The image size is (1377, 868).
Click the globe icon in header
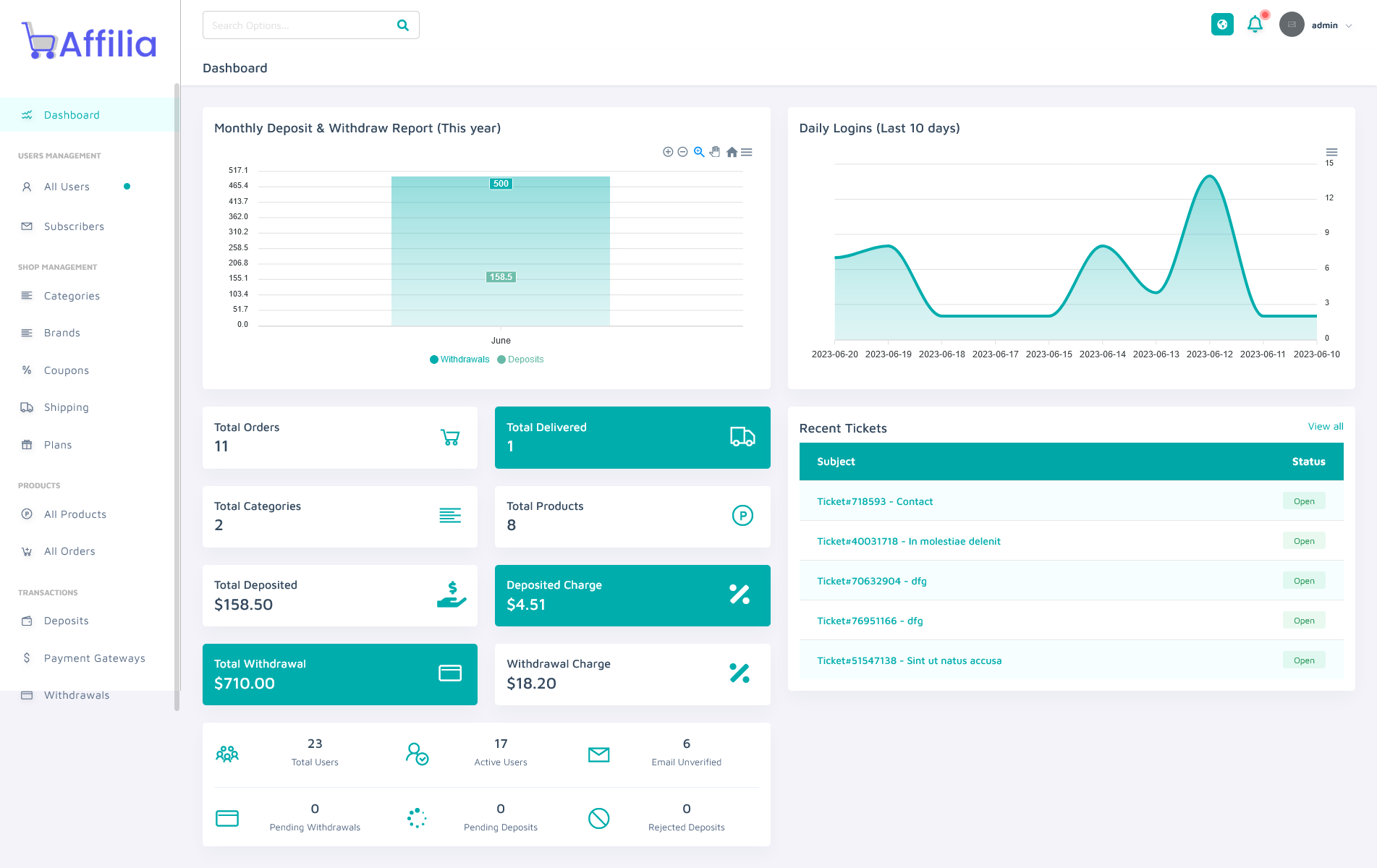point(1222,25)
